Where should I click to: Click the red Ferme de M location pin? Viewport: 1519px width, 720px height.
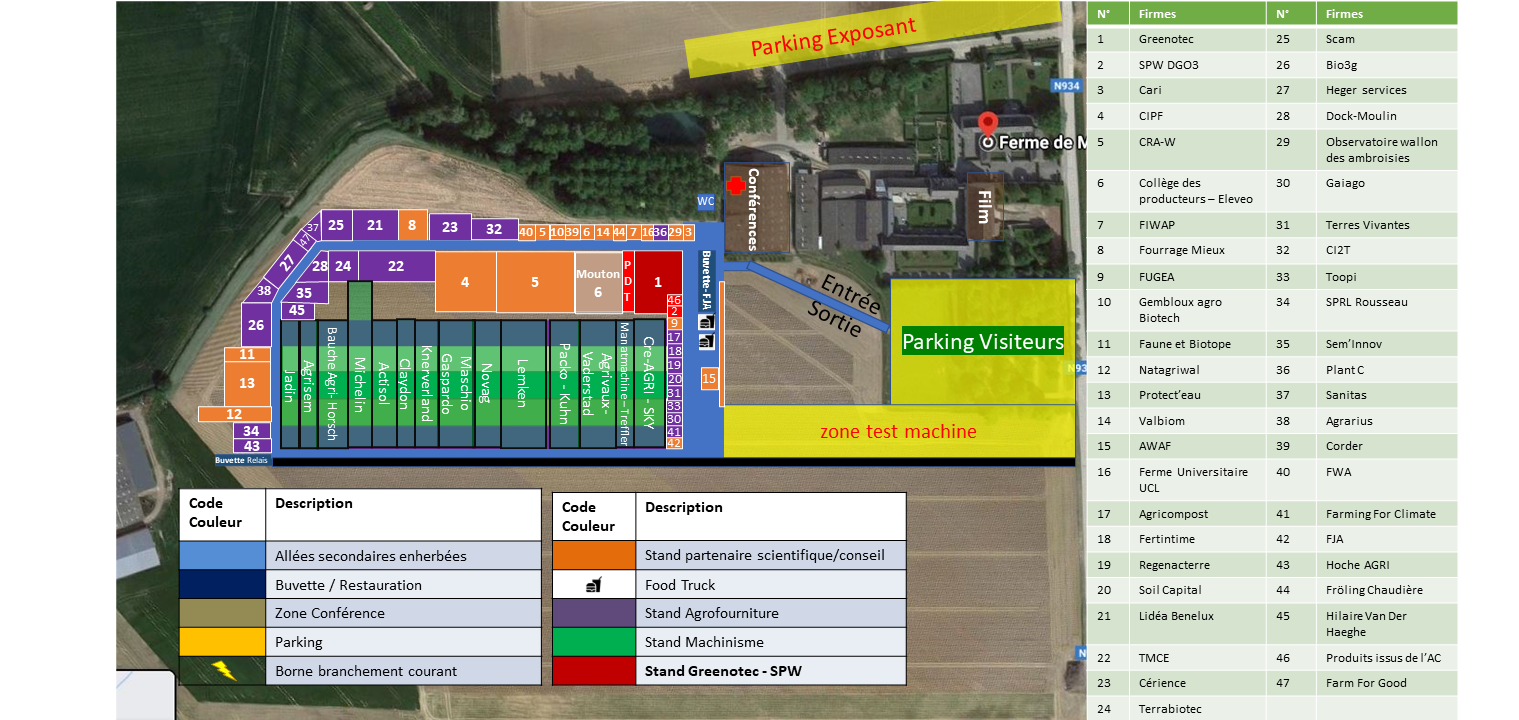(988, 124)
